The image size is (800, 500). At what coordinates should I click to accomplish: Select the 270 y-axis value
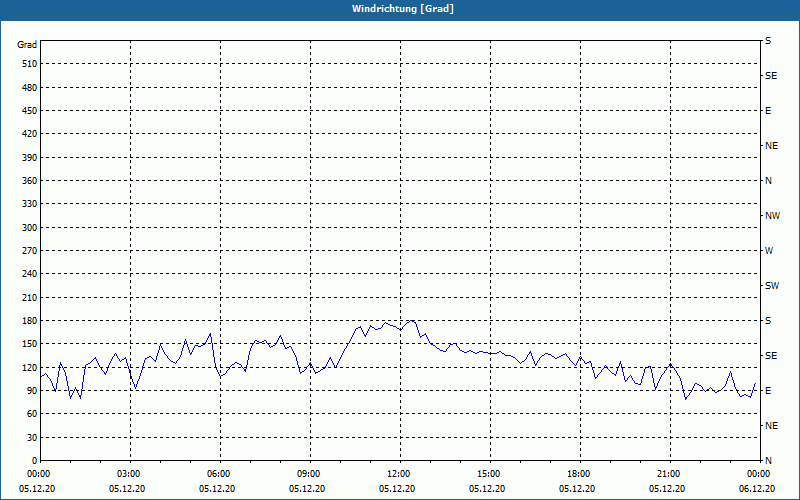point(30,251)
